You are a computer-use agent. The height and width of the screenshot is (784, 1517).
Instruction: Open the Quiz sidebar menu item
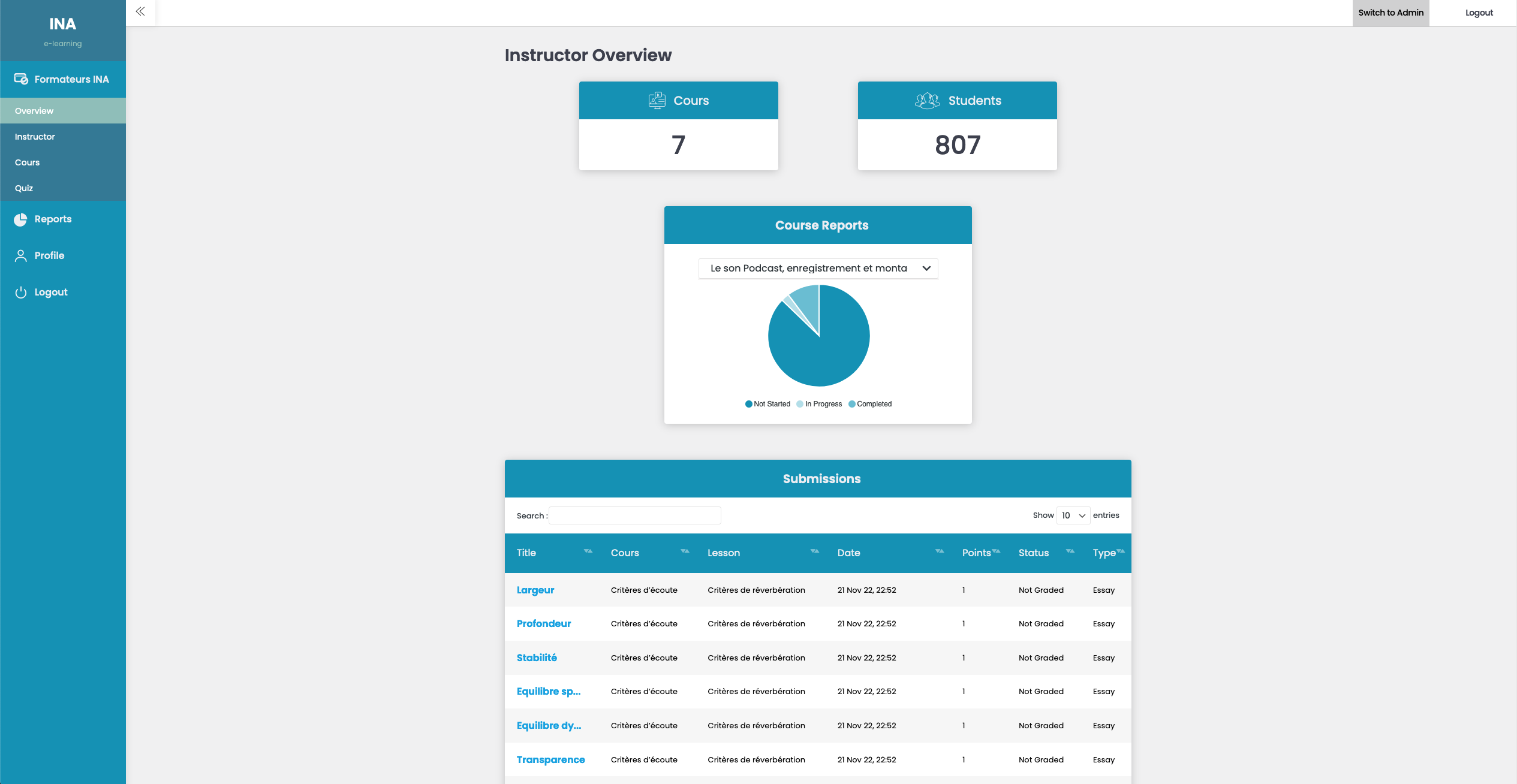[x=24, y=188]
